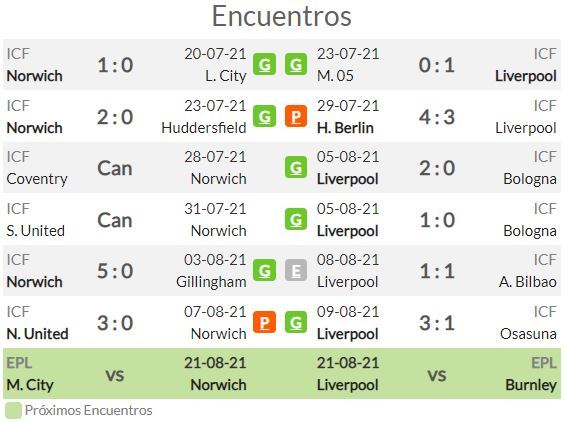Click the Osasuna team name
565x422 pixels.
tap(528, 334)
